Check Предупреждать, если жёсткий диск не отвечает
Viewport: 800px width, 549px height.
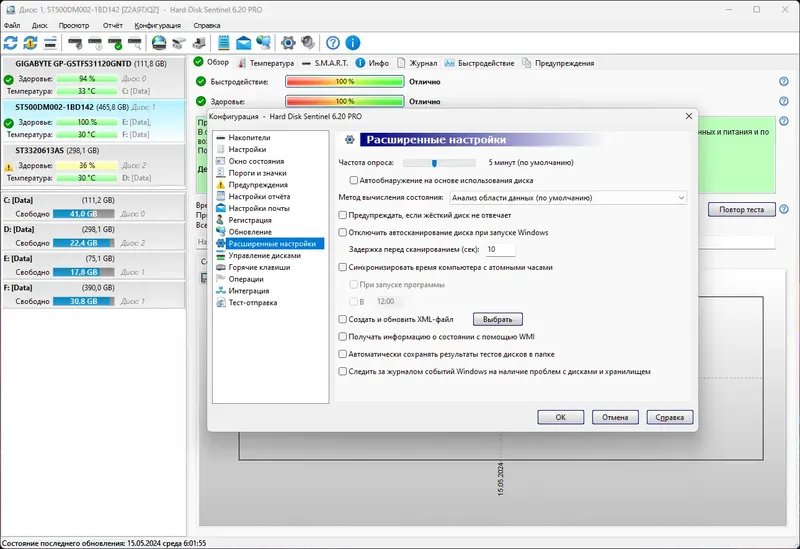point(343,215)
